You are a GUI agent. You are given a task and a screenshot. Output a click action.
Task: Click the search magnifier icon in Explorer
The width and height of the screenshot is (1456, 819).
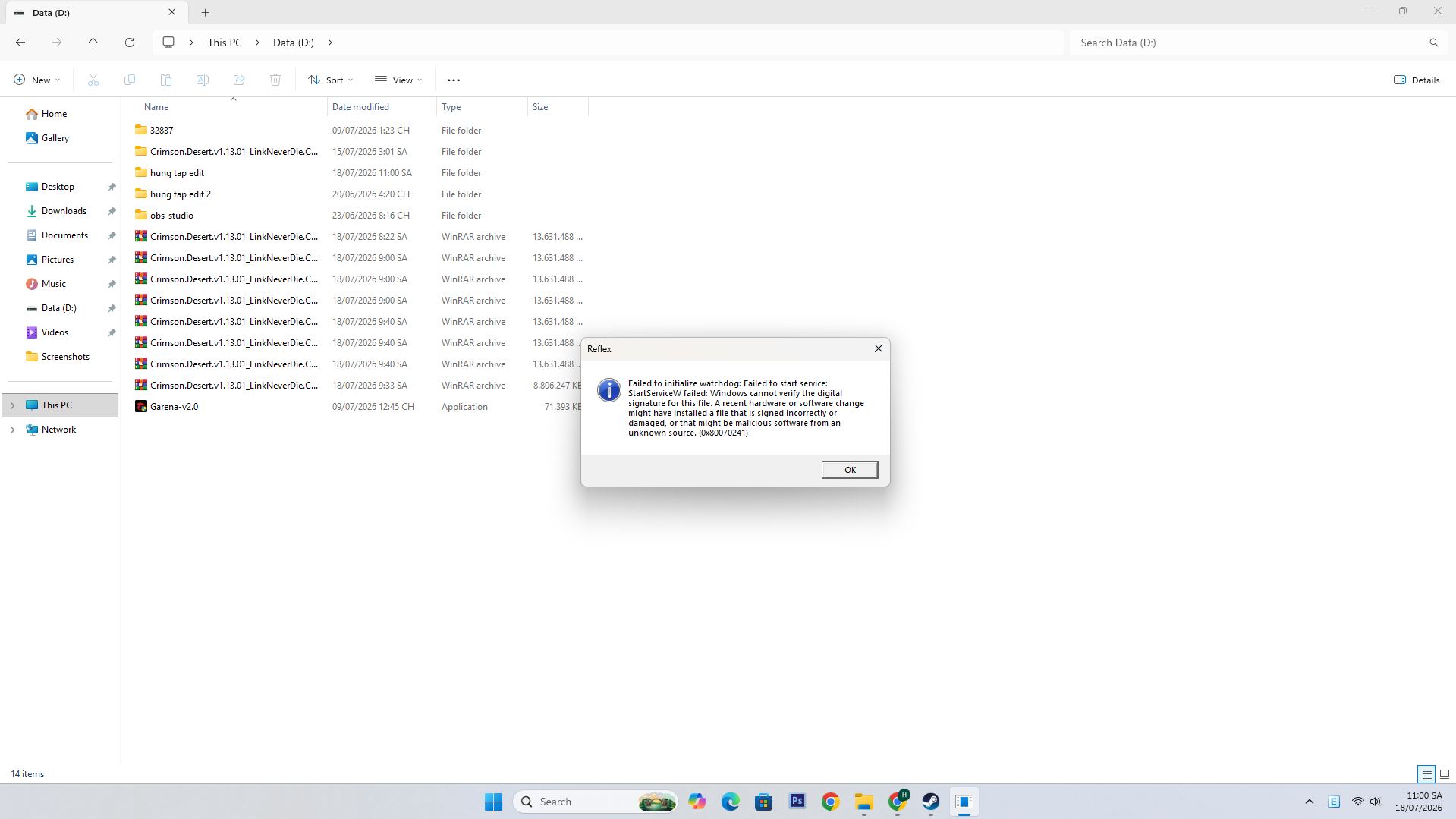tap(1433, 43)
